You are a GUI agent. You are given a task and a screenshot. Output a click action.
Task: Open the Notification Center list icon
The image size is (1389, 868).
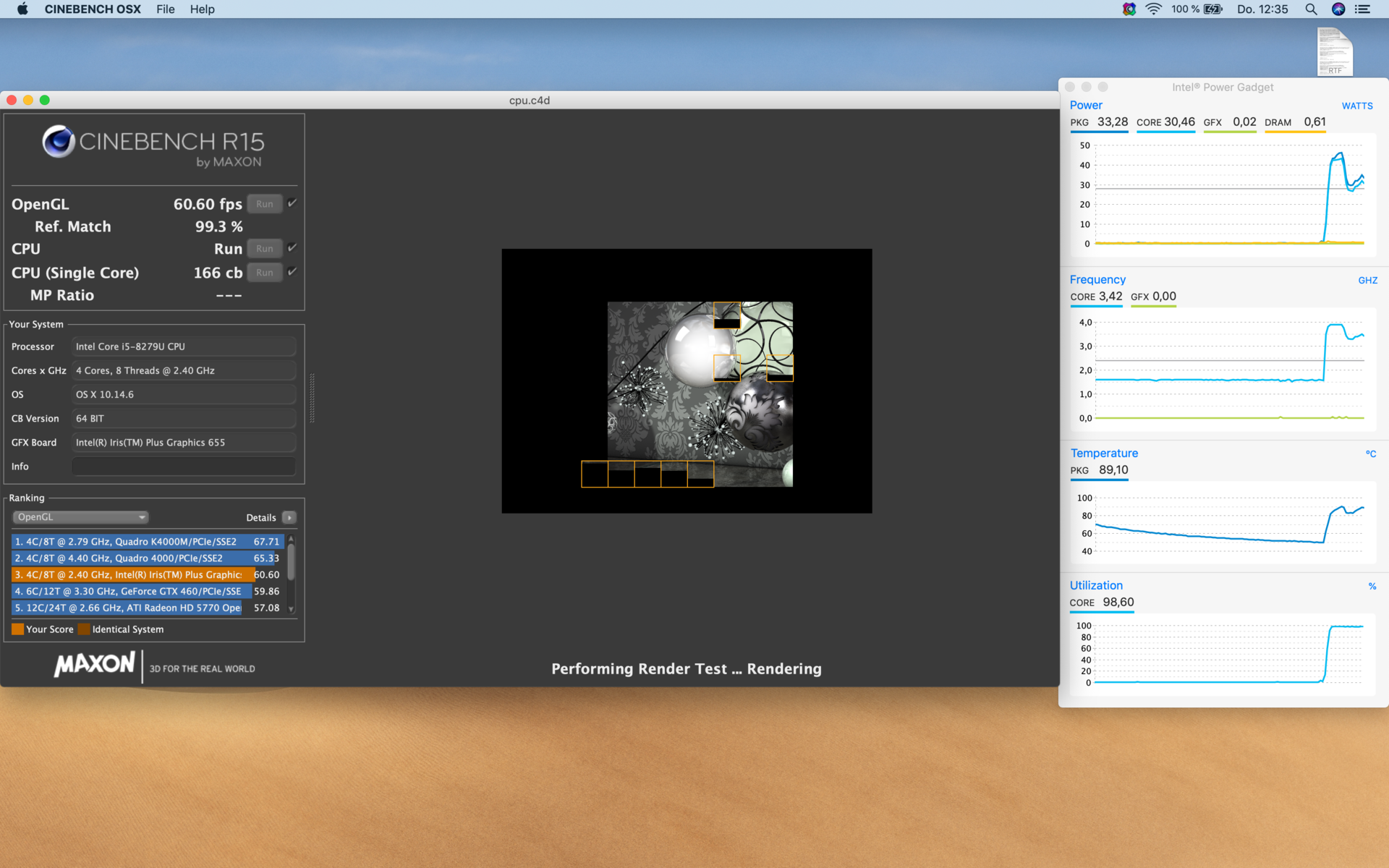[x=1362, y=9]
